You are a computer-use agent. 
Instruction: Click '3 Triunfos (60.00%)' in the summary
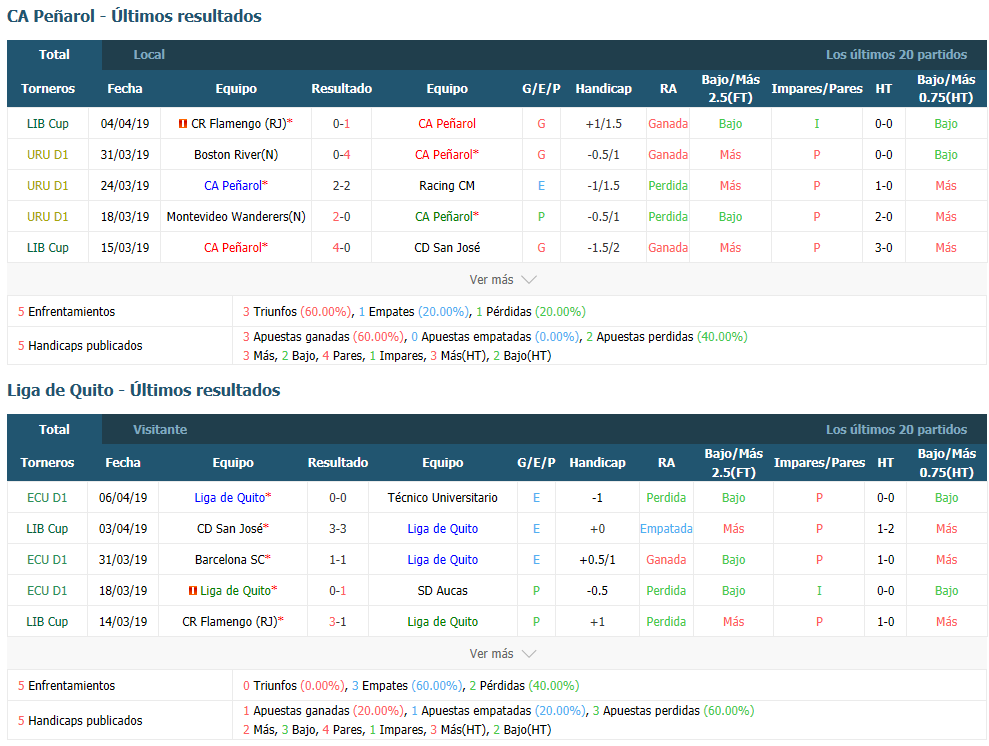click(x=297, y=312)
